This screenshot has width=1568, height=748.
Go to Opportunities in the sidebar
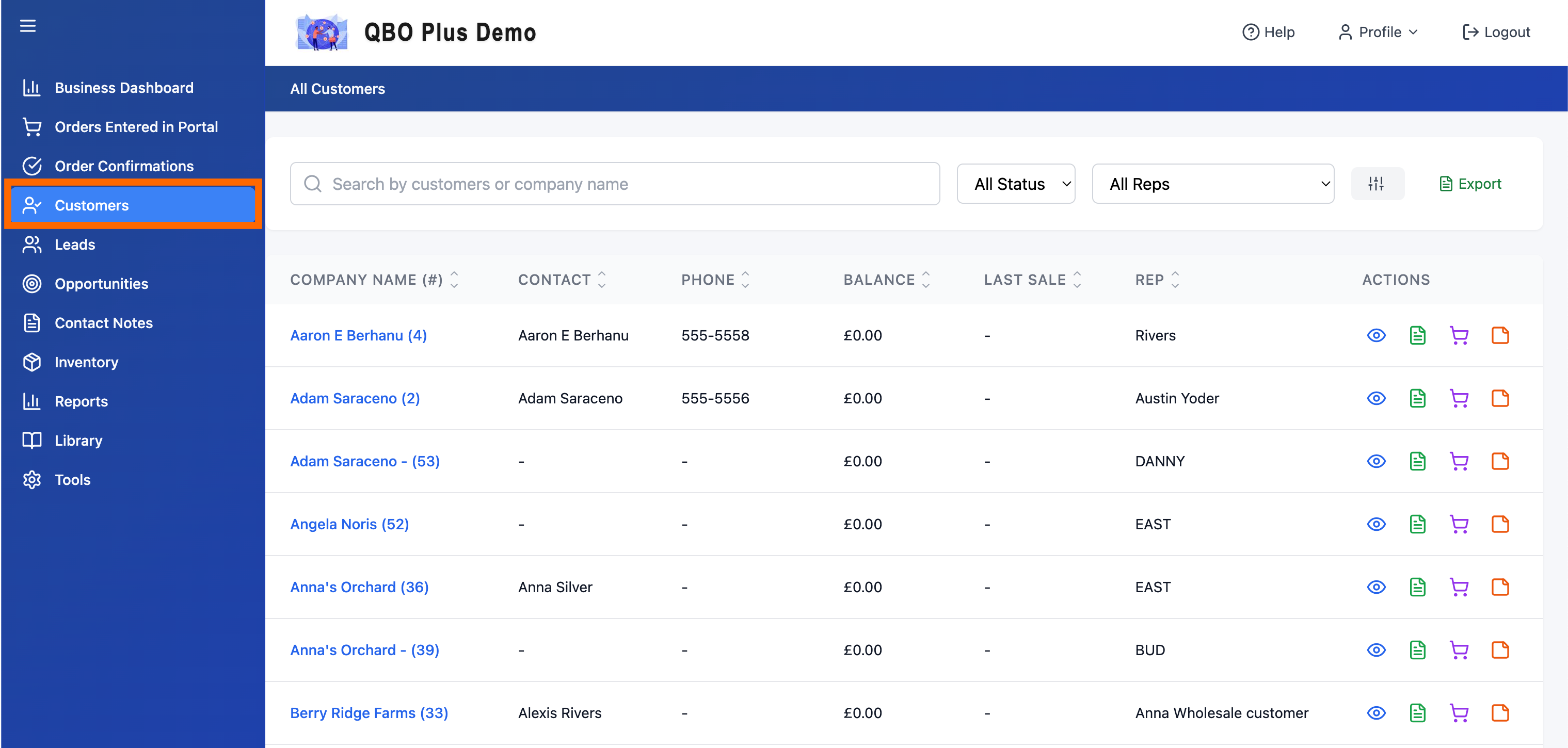click(101, 284)
